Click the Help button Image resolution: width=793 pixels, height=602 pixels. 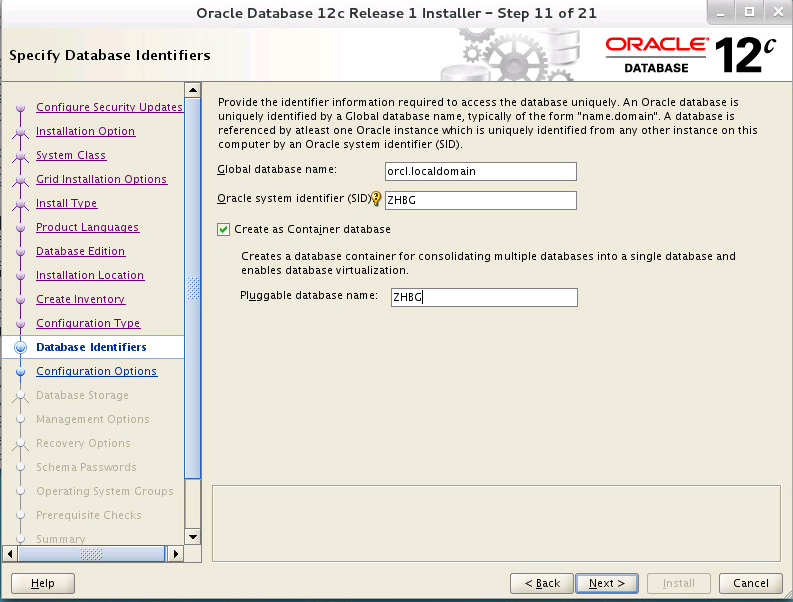pyautogui.click(x=42, y=583)
